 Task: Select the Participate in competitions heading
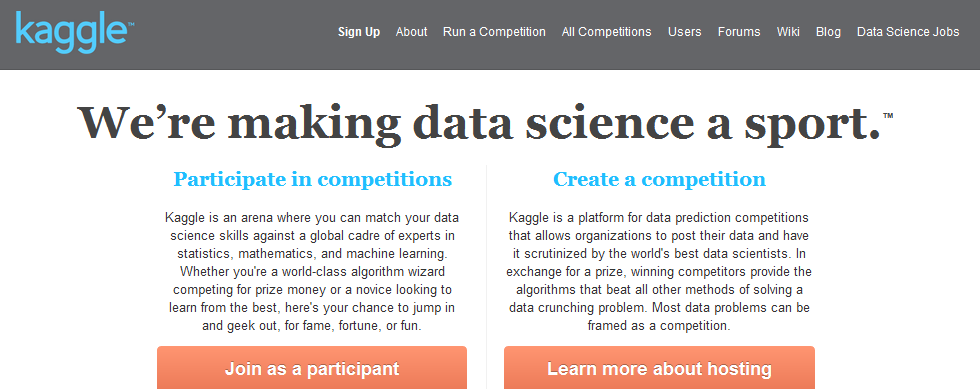point(312,179)
